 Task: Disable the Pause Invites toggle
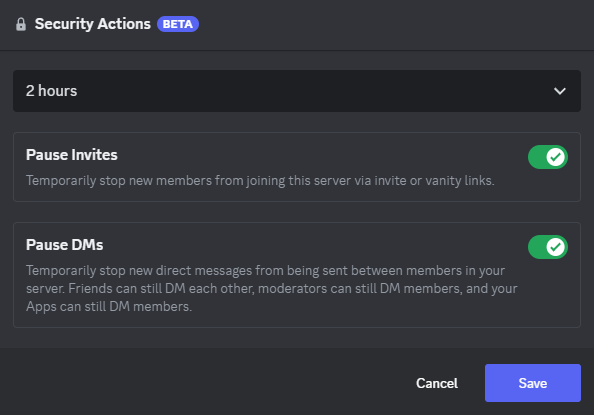pyautogui.click(x=548, y=157)
